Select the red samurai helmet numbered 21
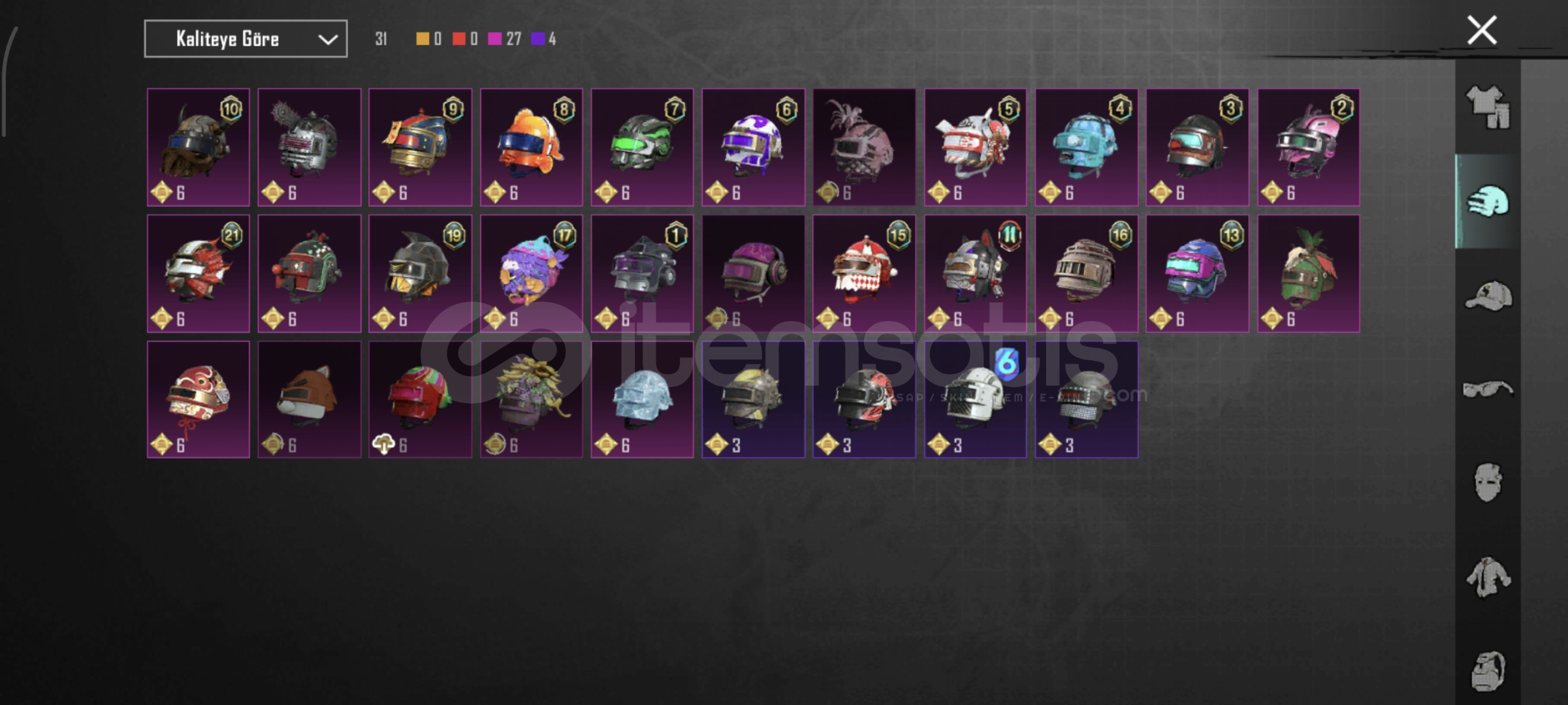The image size is (1568, 705). (x=199, y=274)
